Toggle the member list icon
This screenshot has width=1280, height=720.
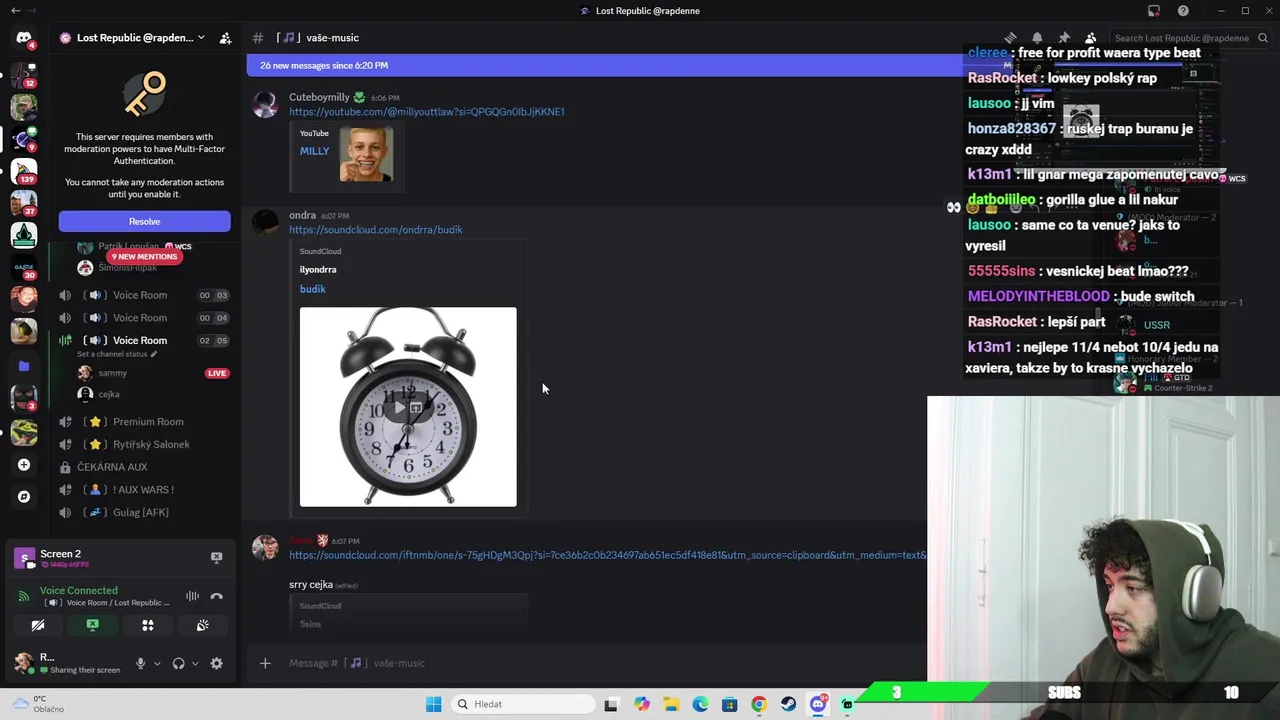click(1091, 38)
